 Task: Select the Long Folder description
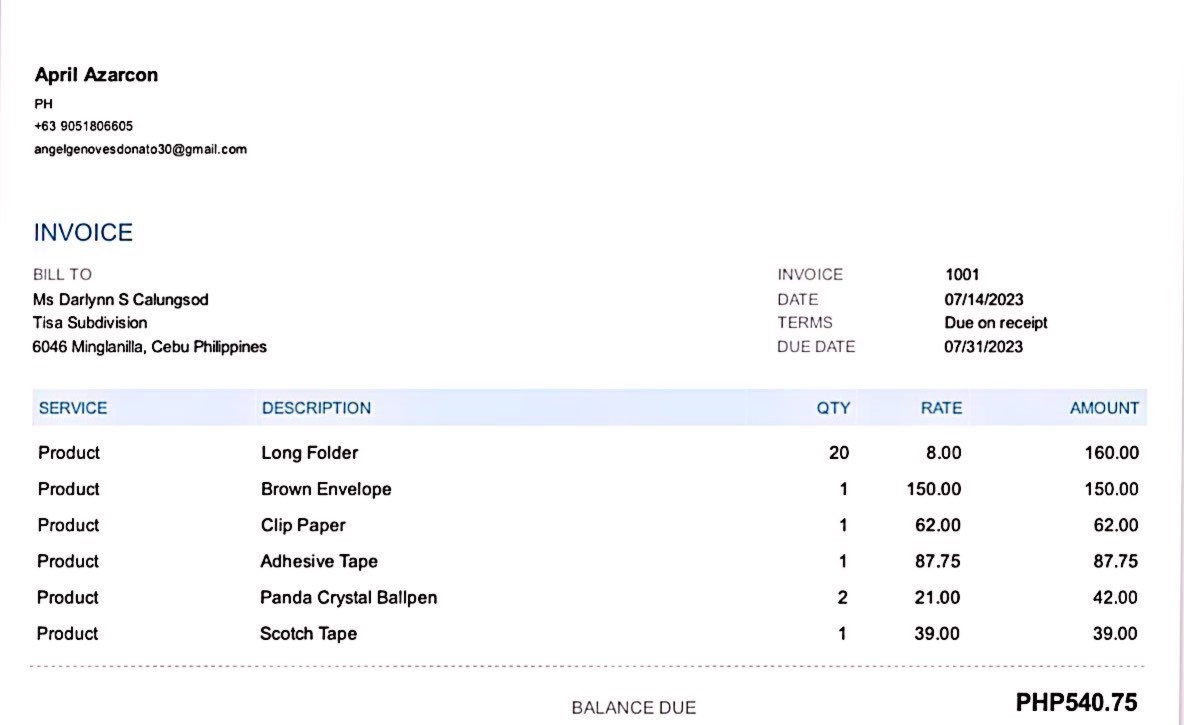pos(309,453)
